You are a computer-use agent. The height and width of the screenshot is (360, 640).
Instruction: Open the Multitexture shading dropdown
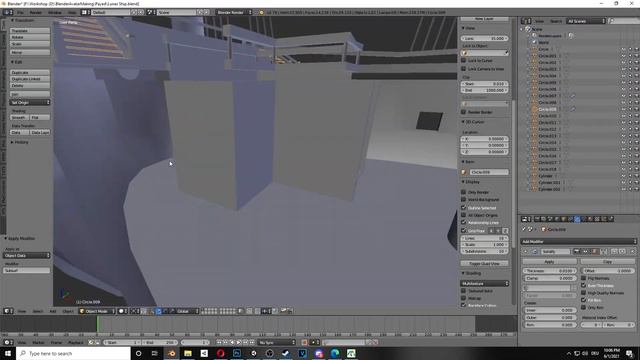pyautogui.click(x=485, y=283)
